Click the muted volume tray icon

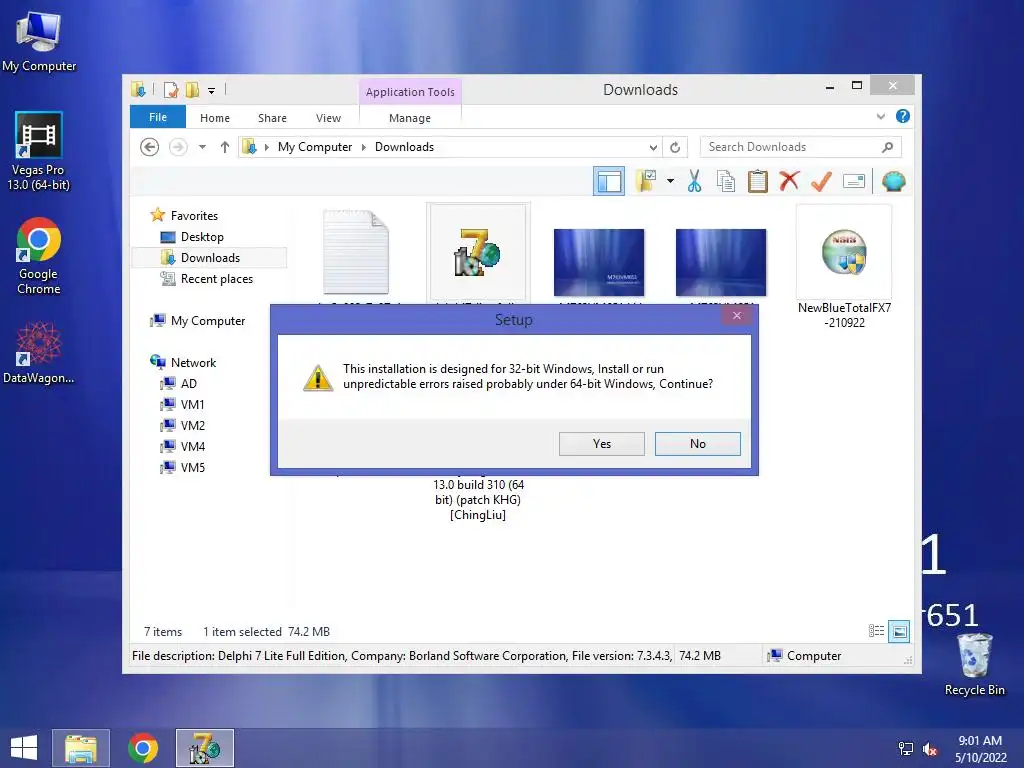coord(931,749)
